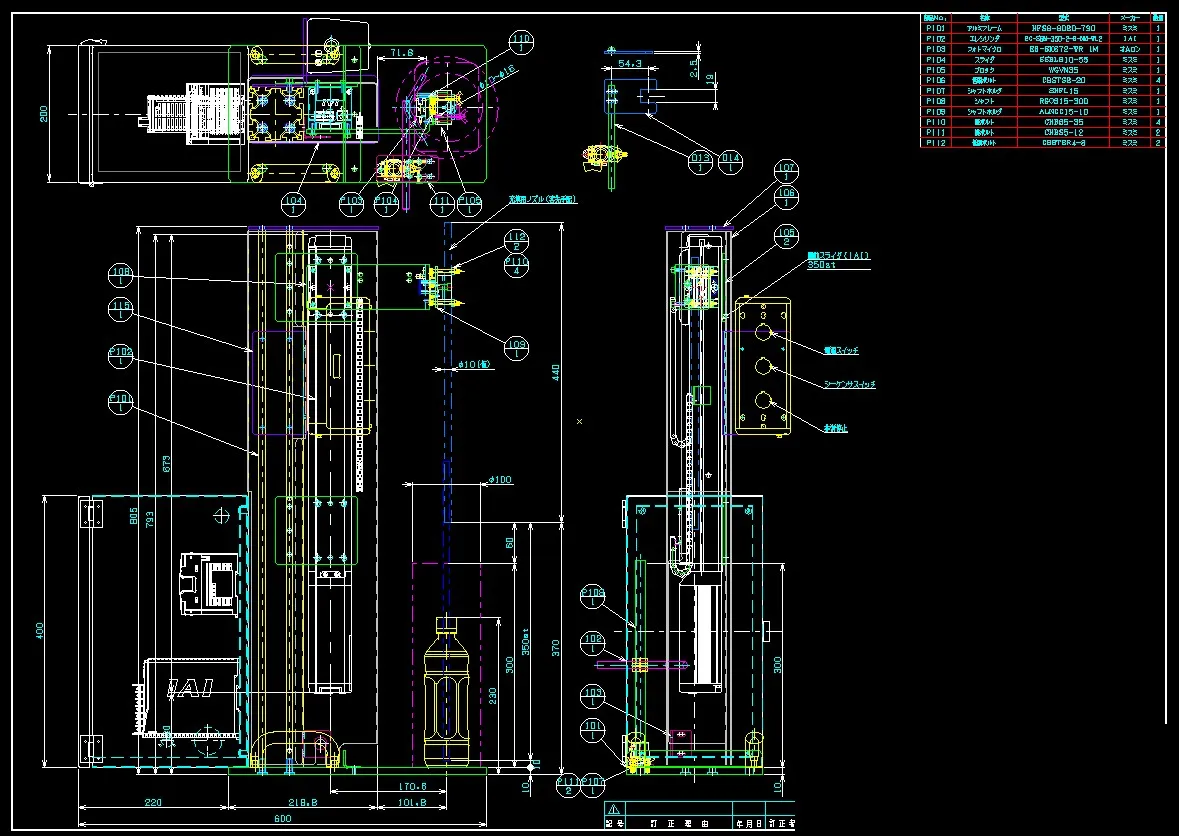Click balloon 104 below the top view

293,204
